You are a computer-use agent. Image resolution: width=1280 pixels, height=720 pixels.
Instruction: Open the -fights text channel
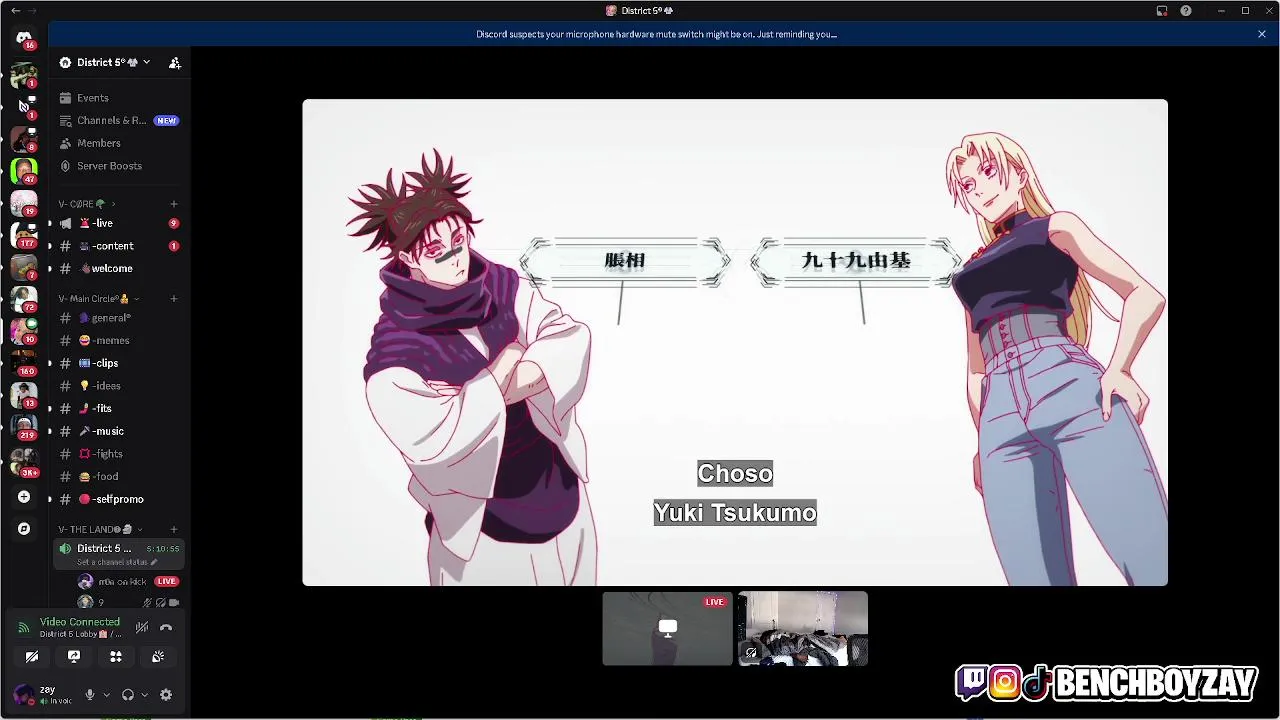[117, 454]
